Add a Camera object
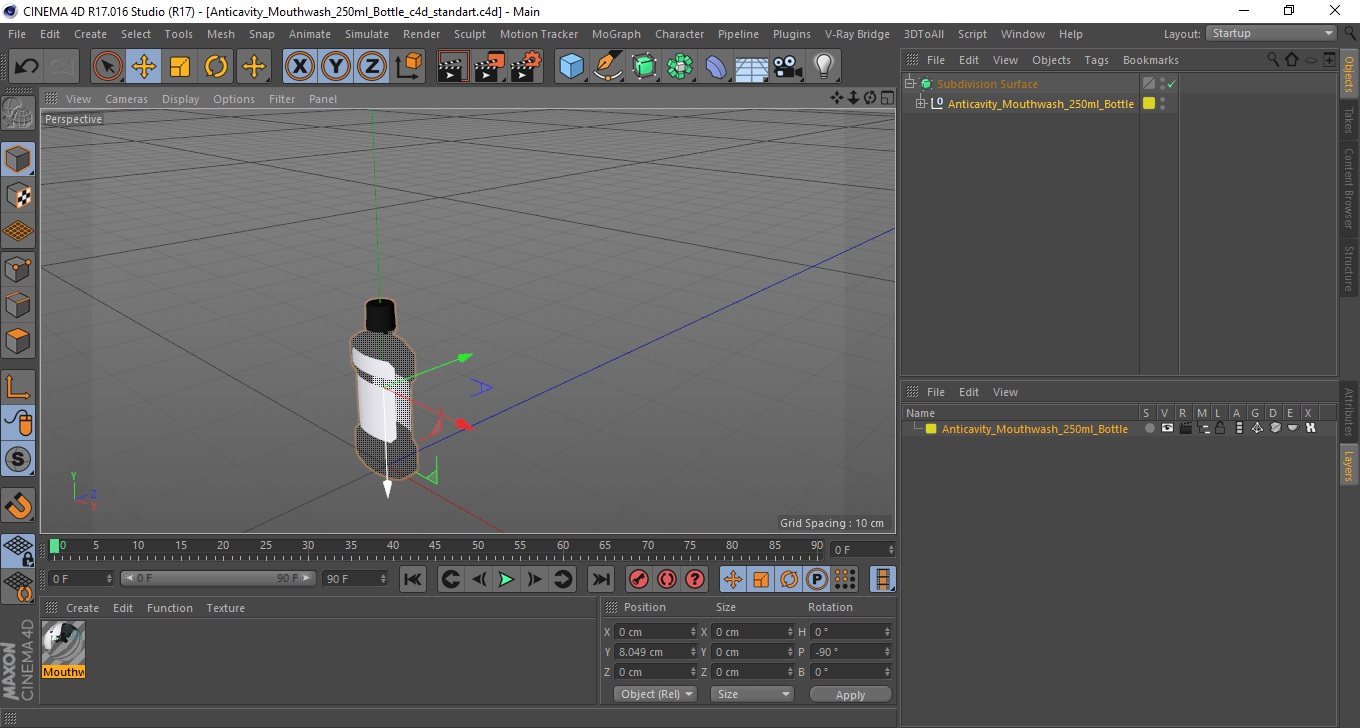Viewport: 1360px width, 728px height. 787,67
